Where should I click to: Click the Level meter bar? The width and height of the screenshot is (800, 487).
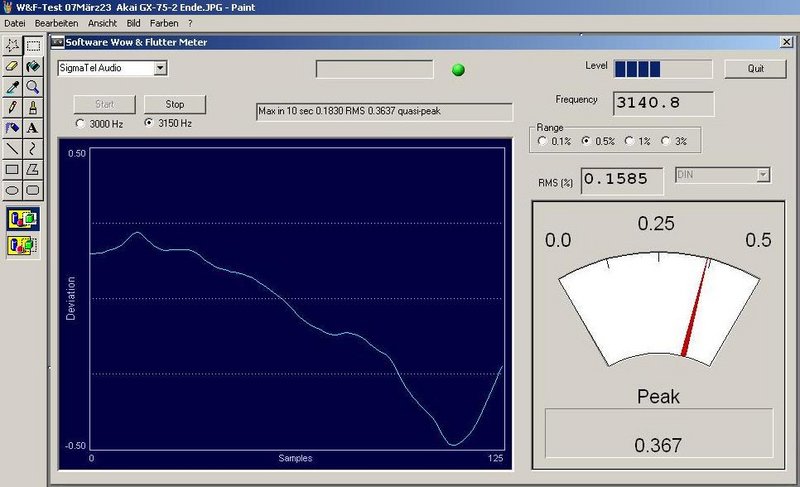pos(663,69)
